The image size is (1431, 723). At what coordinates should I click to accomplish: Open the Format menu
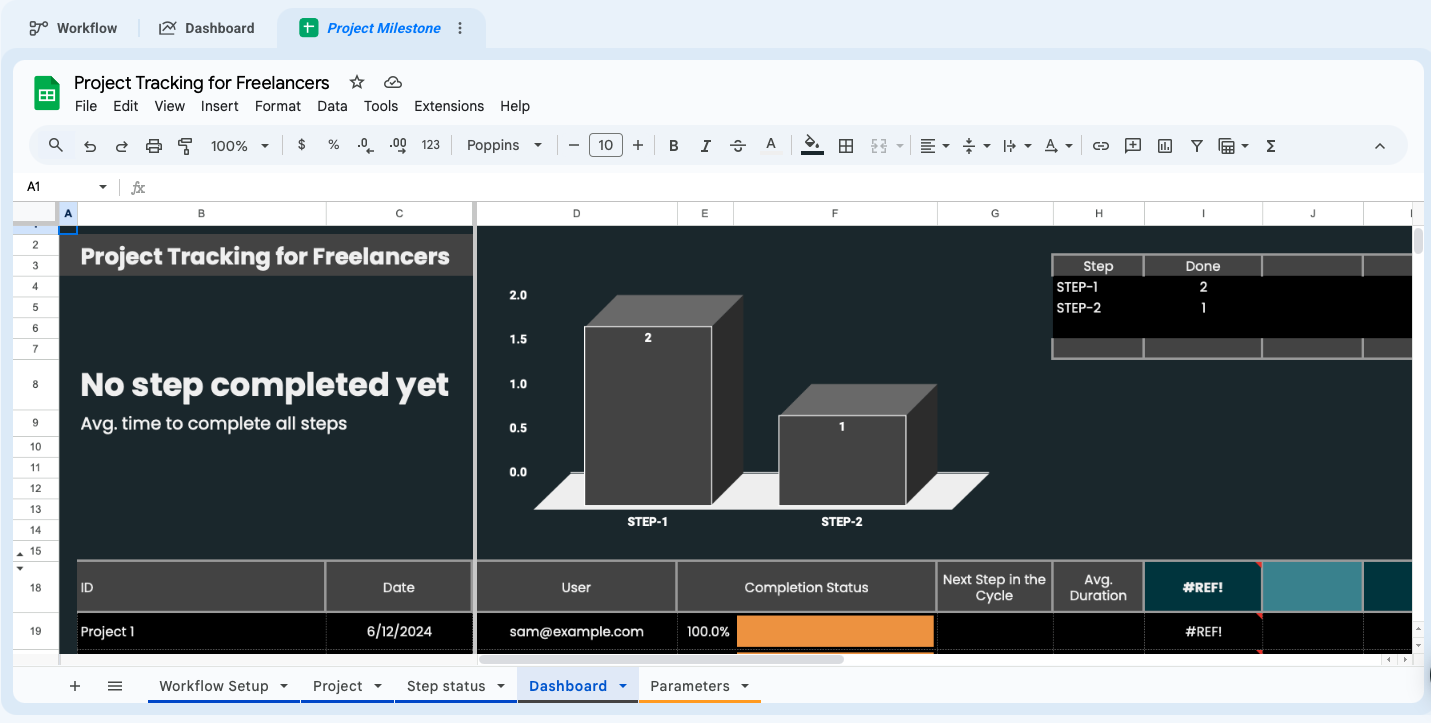pyautogui.click(x=278, y=106)
